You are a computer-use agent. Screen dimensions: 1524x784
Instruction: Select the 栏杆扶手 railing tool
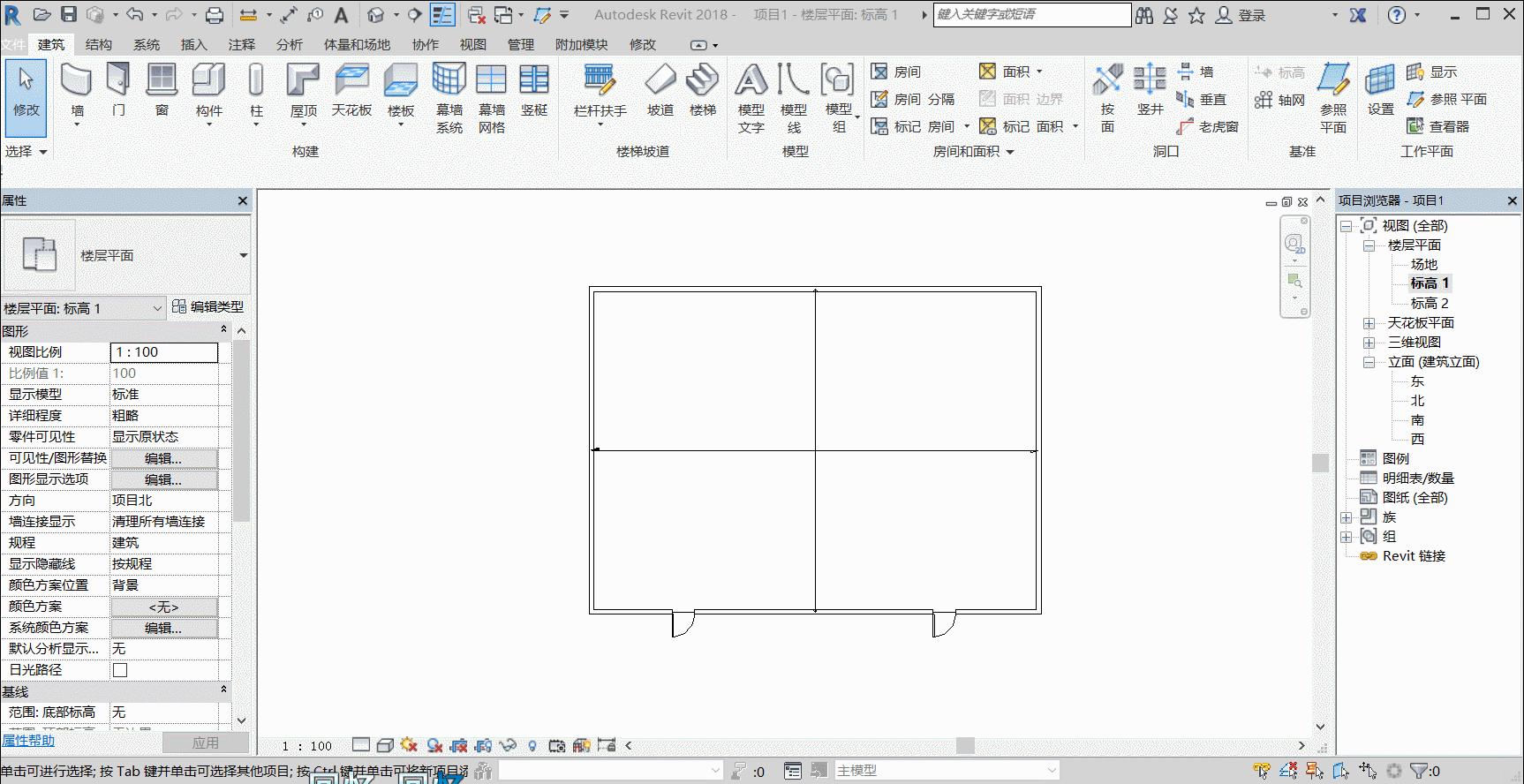coord(600,93)
